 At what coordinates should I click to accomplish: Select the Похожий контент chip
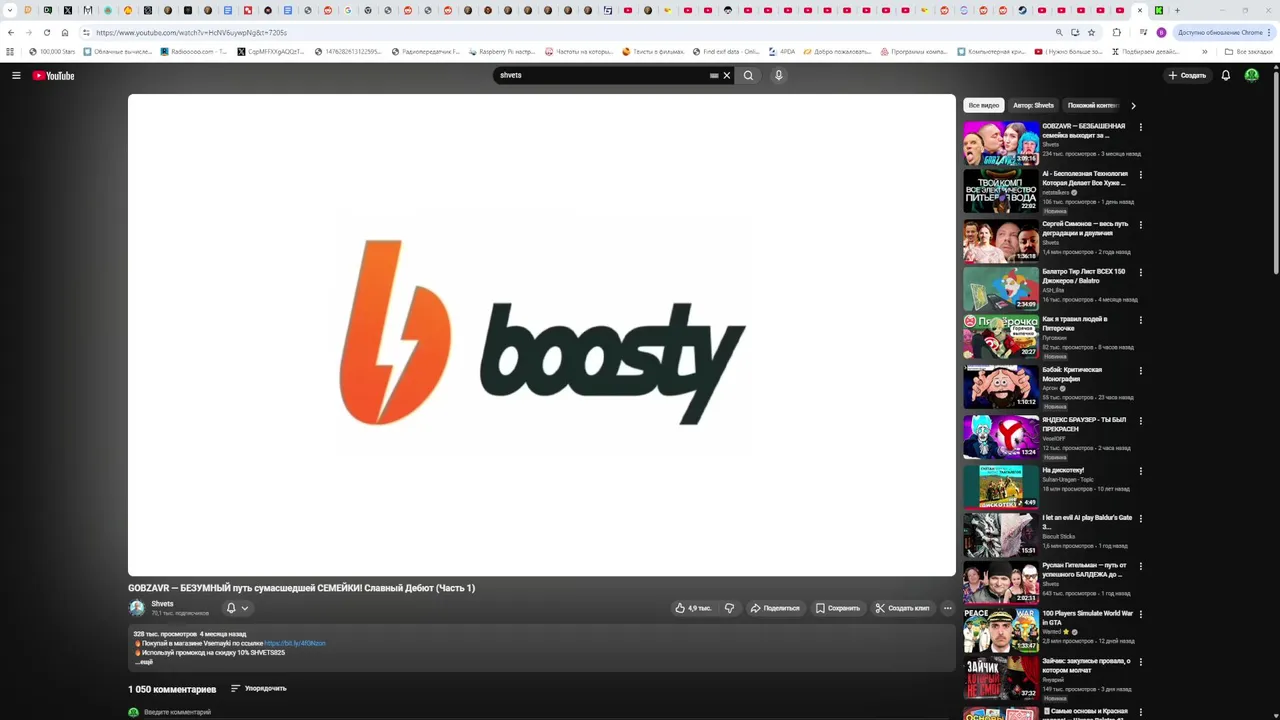point(1092,105)
